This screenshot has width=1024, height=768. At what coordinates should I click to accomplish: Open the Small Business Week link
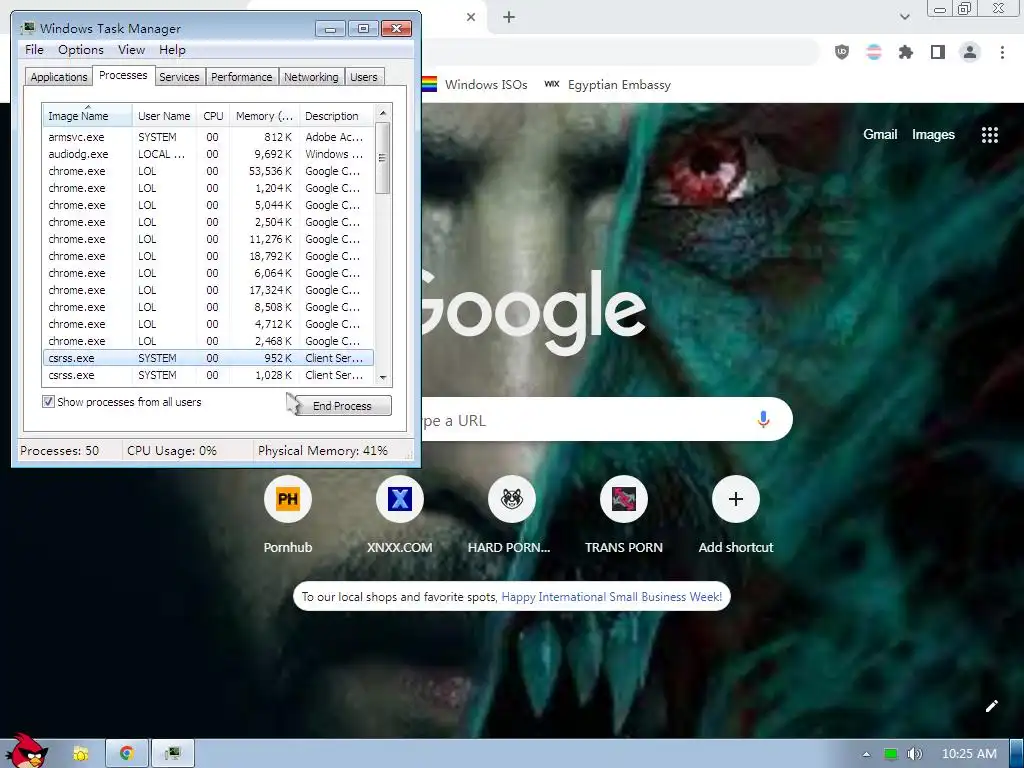point(611,596)
